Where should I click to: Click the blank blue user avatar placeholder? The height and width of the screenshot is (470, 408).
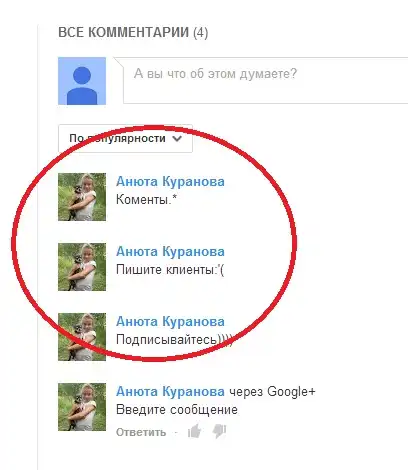(x=82, y=81)
